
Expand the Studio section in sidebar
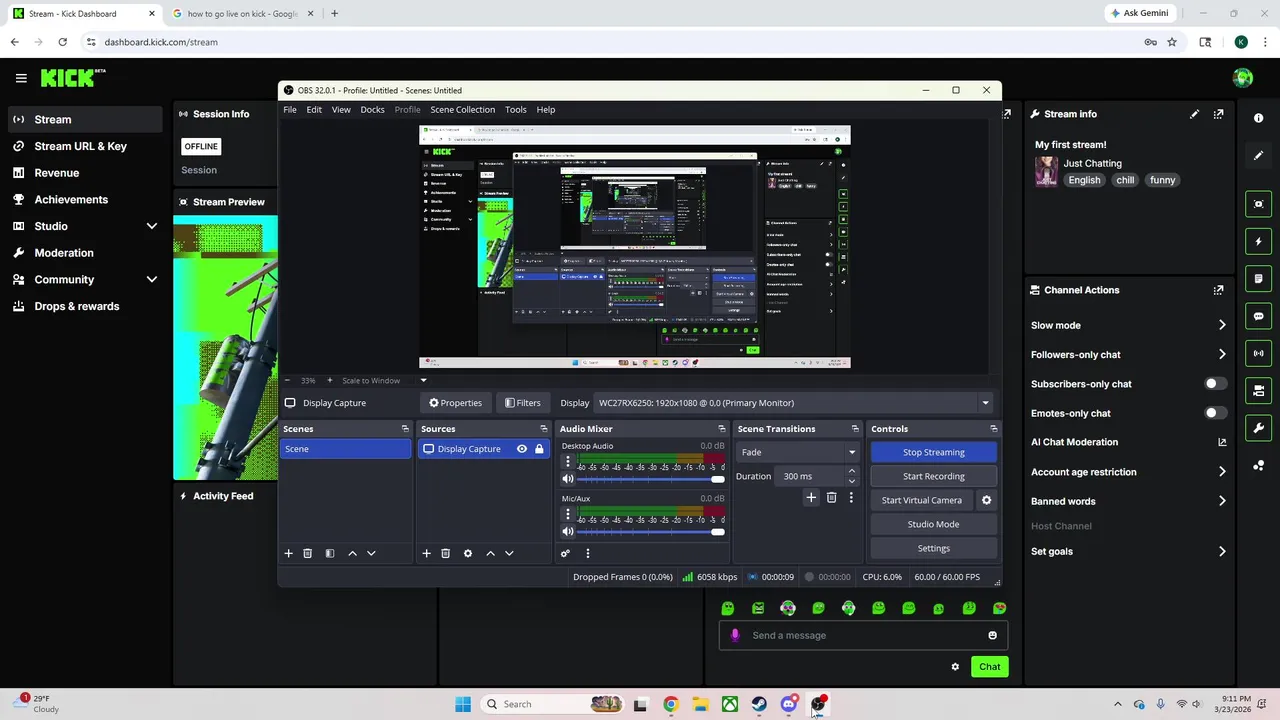pos(151,226)
